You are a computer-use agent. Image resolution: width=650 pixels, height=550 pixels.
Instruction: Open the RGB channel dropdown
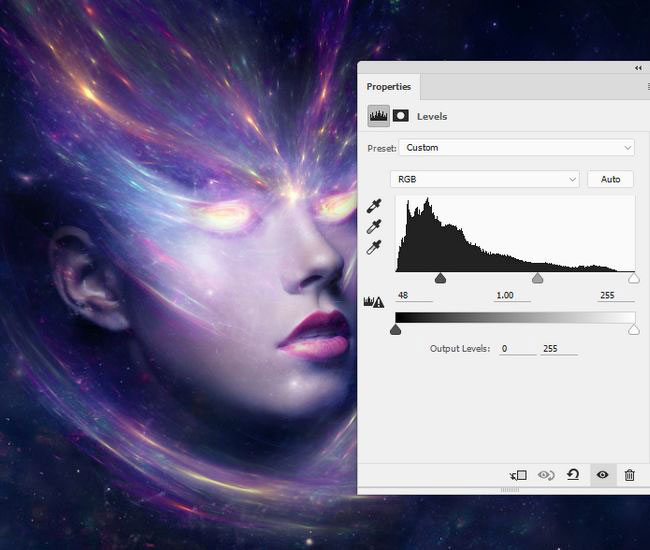485,179
